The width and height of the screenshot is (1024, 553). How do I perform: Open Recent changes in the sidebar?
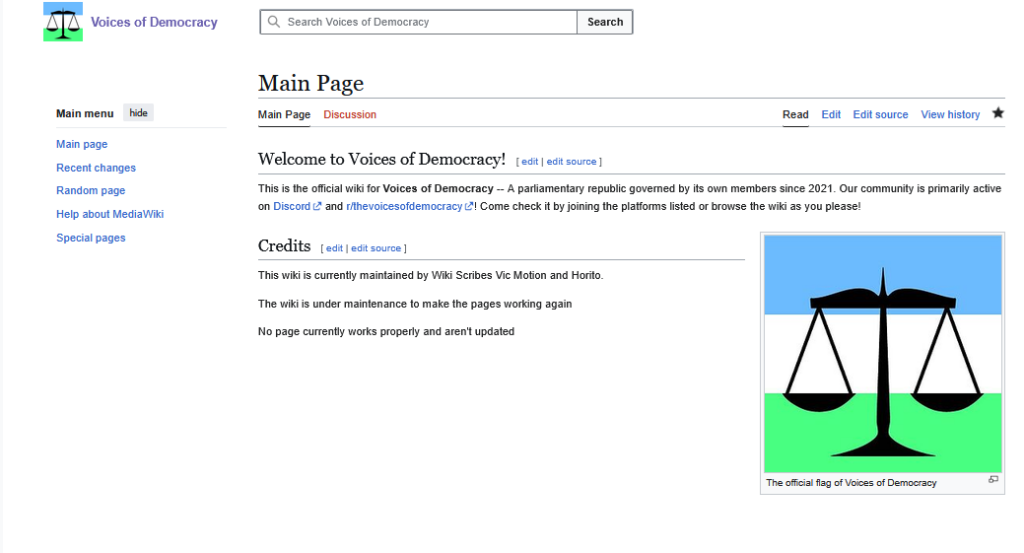pos(96,168)
